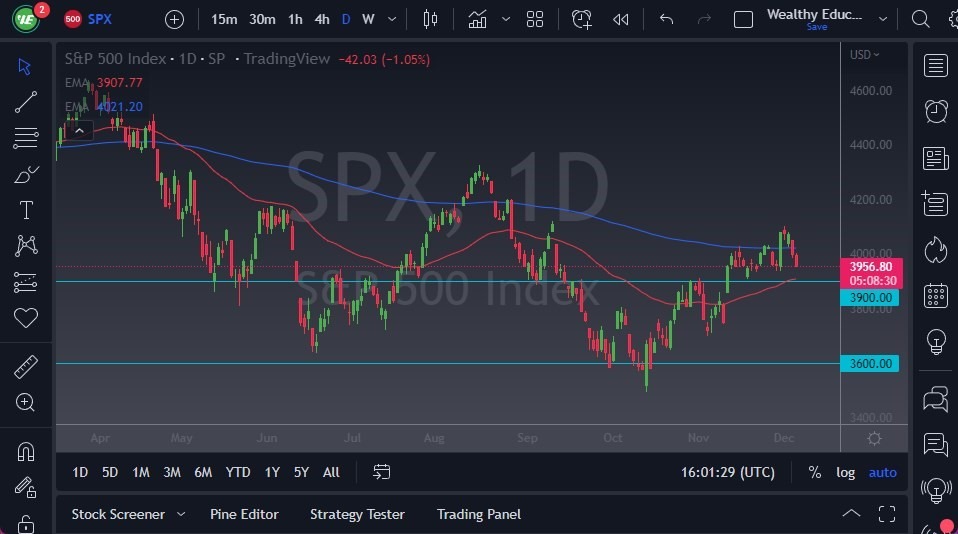The height and width of the screenshot is (534, 958).
Task: Add a symbol to compare
Action: (174, 20)
